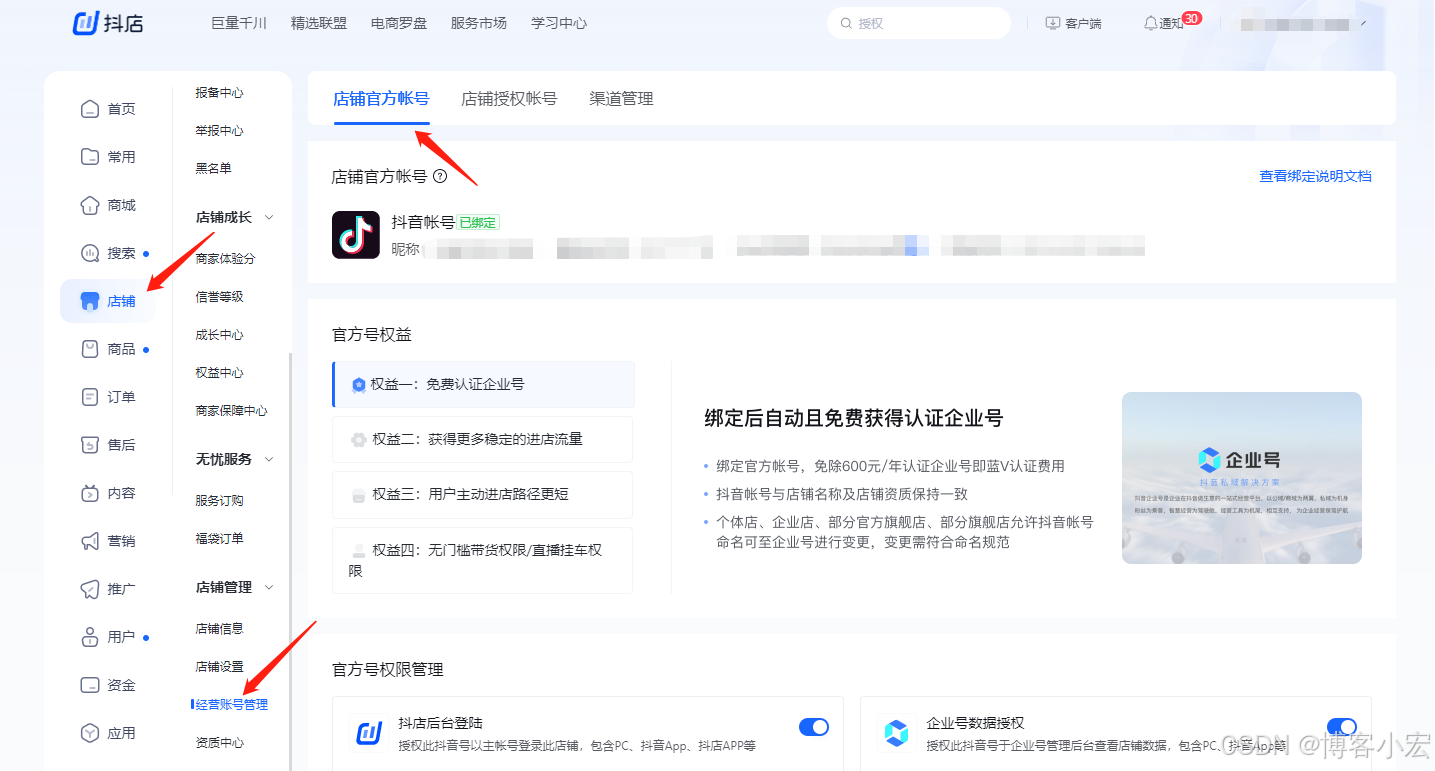1435x771 pixels.
Task: Collapse the 无忧服务 section
Action: [x=268, y=459]
